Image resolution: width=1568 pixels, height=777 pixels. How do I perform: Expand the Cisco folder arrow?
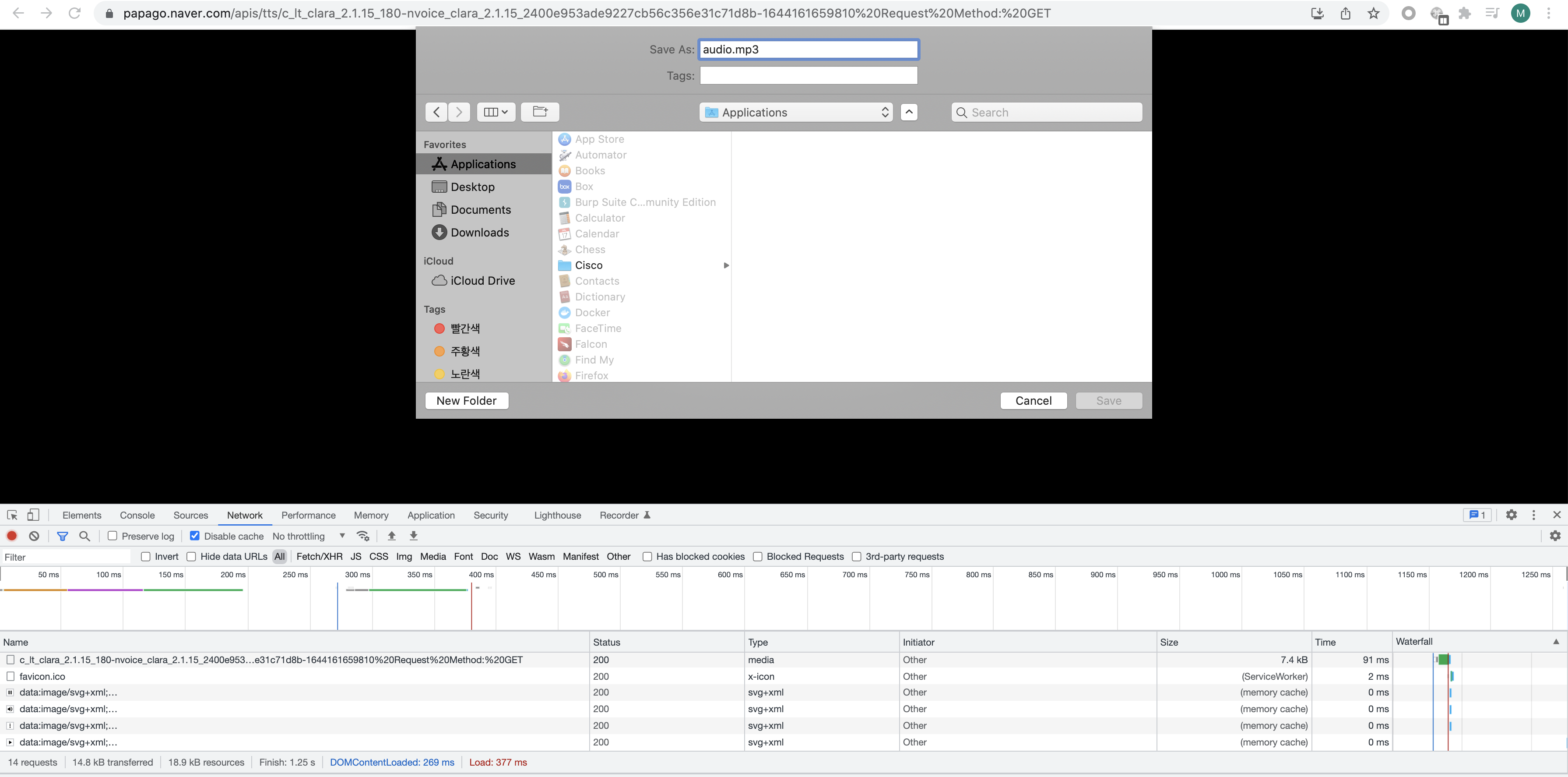coord(726,265)
